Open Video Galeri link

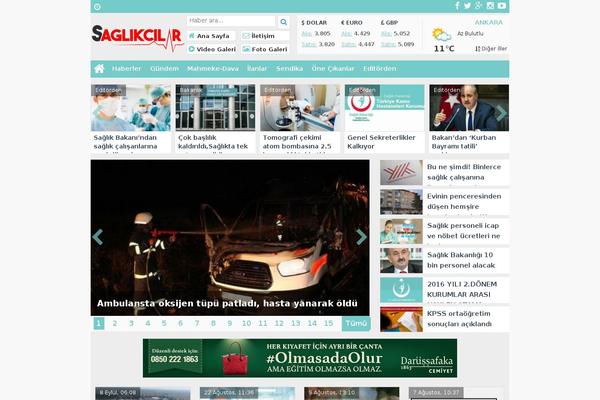212,49
